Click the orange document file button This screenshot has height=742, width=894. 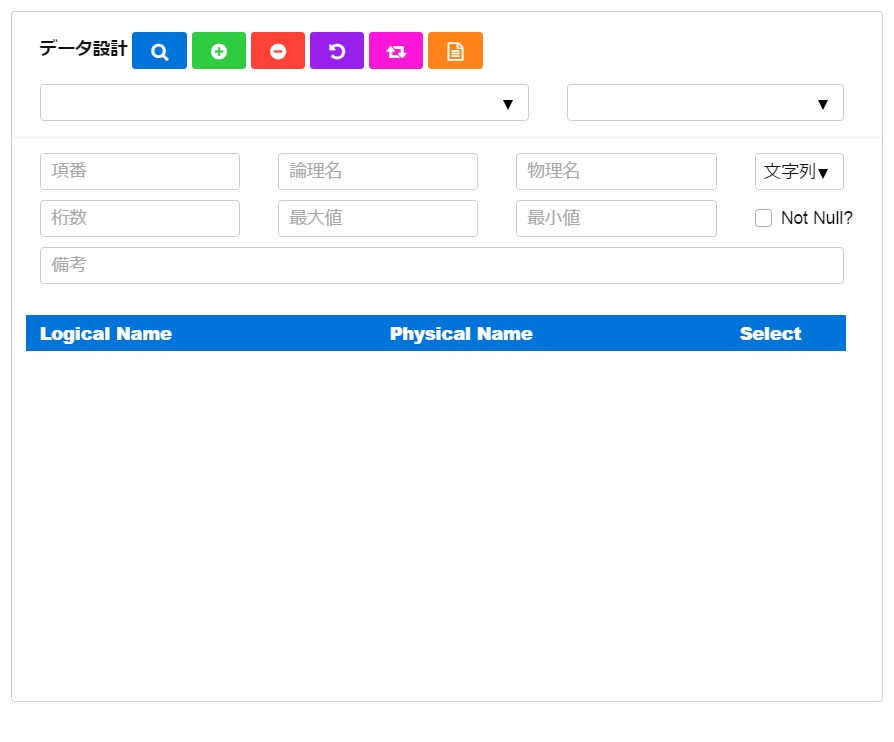pyautogui.click(x=455, y=51)
